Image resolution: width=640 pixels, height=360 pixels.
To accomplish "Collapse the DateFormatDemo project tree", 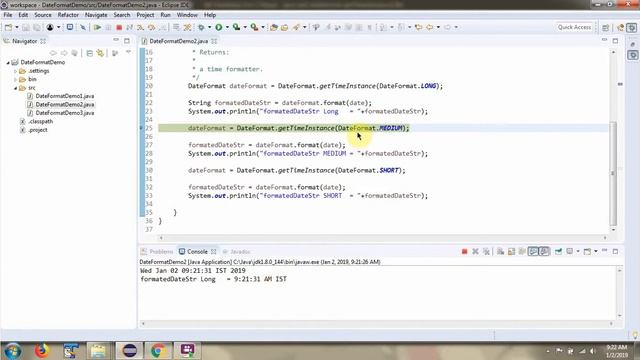I will pyautogui.click(x=8, y=62).
